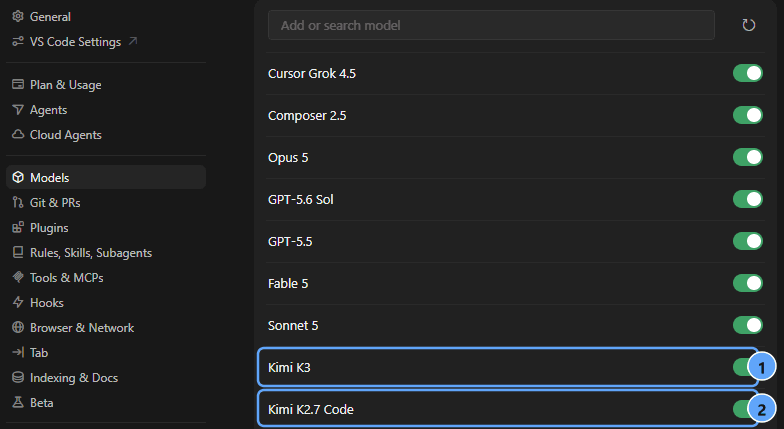The image size is (784, 429).
Task: Click the Tools & MCPs icon
Action: pos(18,277)
